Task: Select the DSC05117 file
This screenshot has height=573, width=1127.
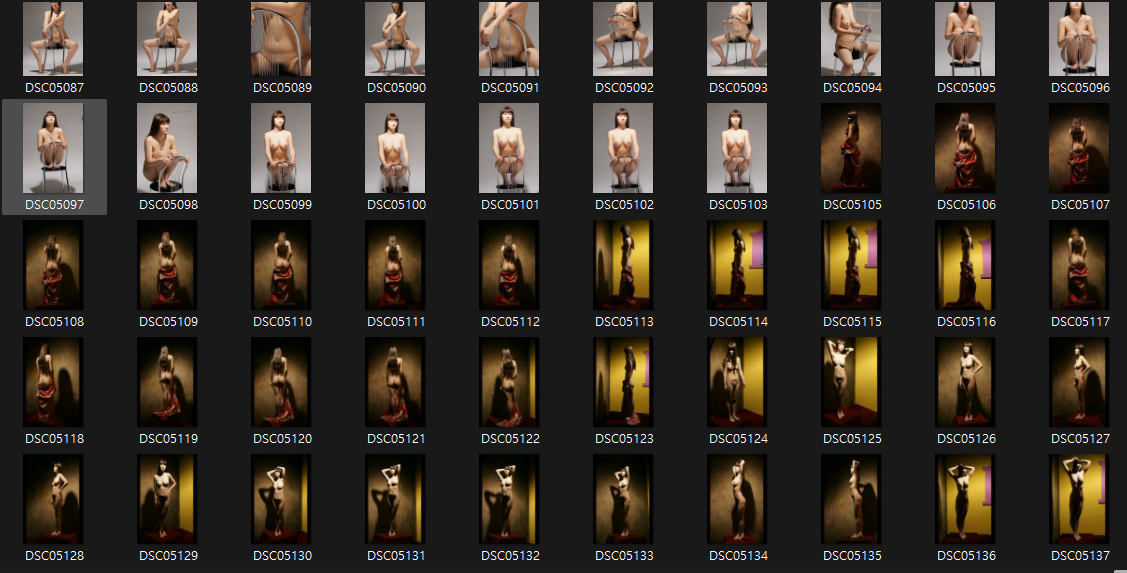Action: coord(1080,265)
